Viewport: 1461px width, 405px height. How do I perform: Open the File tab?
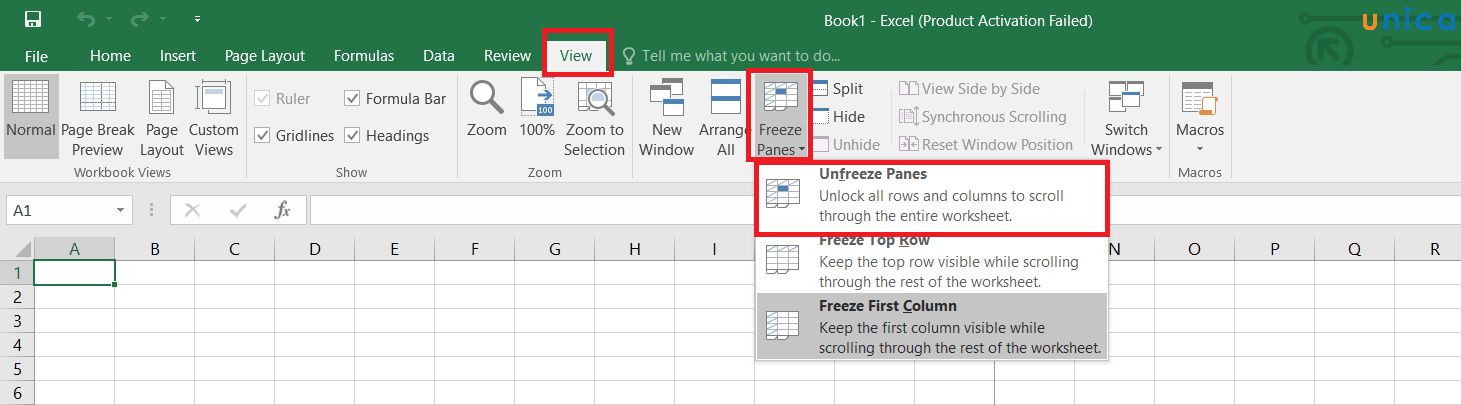click(36, 56)
